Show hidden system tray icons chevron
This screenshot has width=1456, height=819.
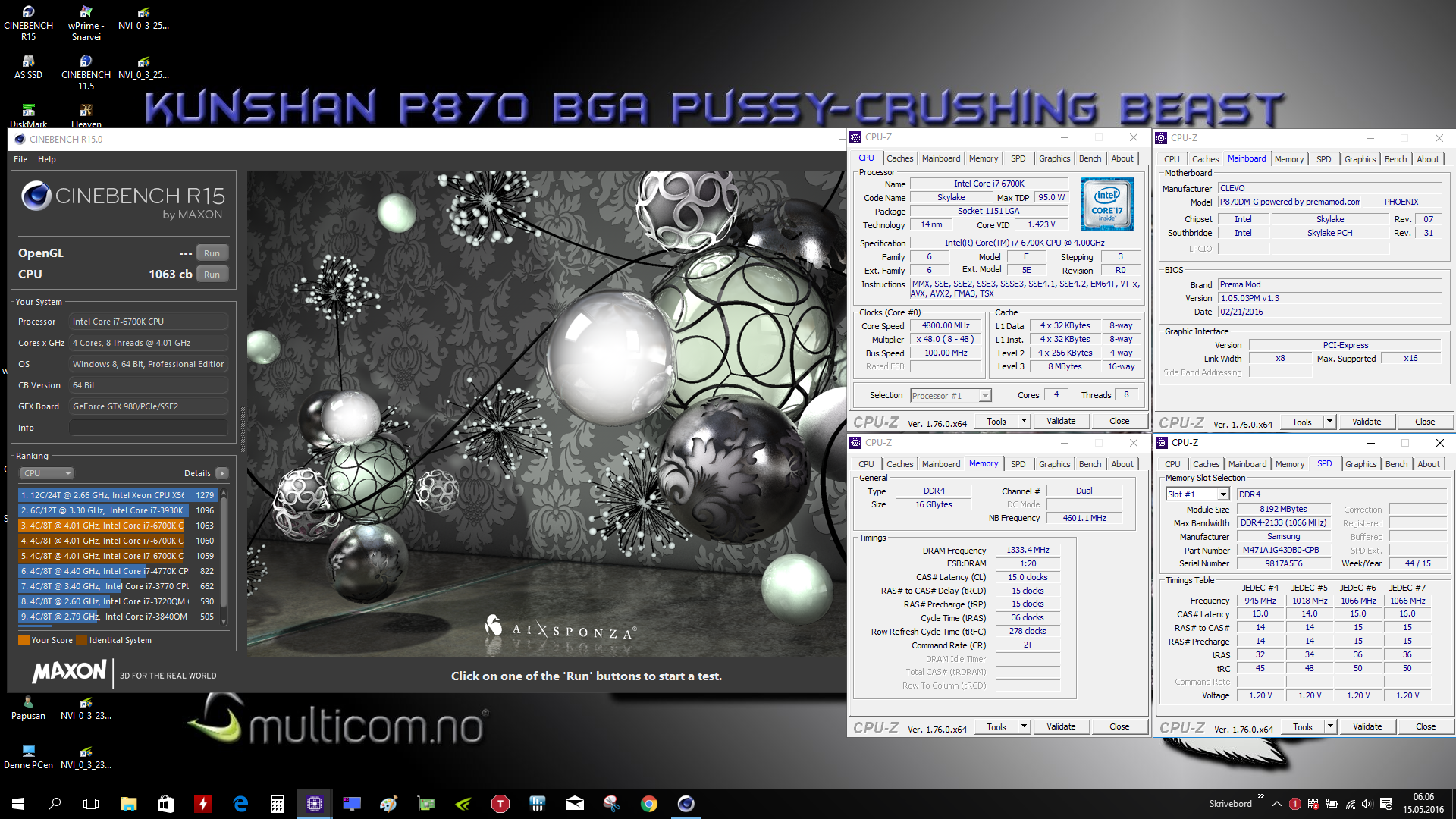click(x=1277, y=804)
